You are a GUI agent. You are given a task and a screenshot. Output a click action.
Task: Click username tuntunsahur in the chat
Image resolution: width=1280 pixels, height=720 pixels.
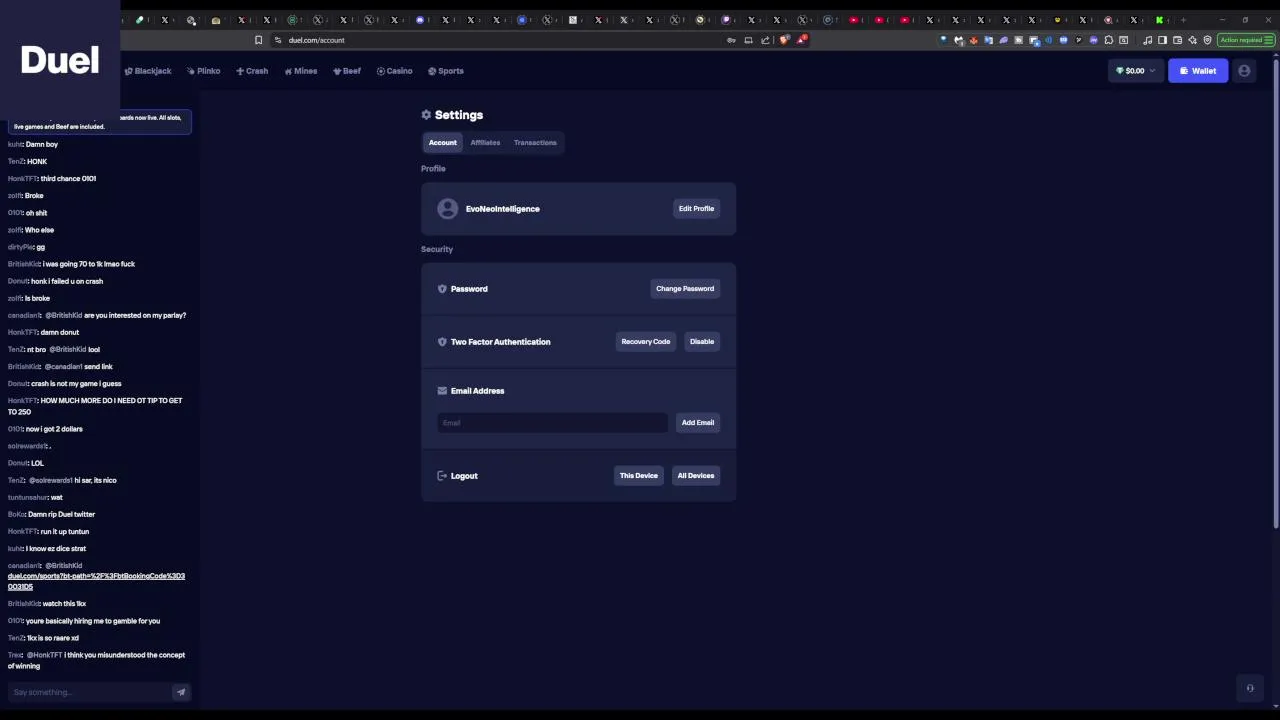pyautogui.click(x=27, y=497)
